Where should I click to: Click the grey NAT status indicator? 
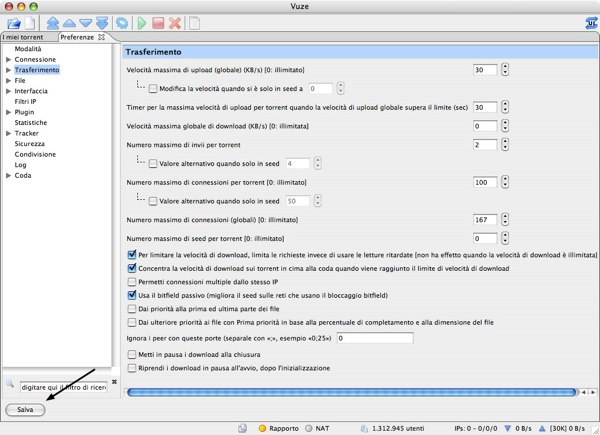point(308,428)
